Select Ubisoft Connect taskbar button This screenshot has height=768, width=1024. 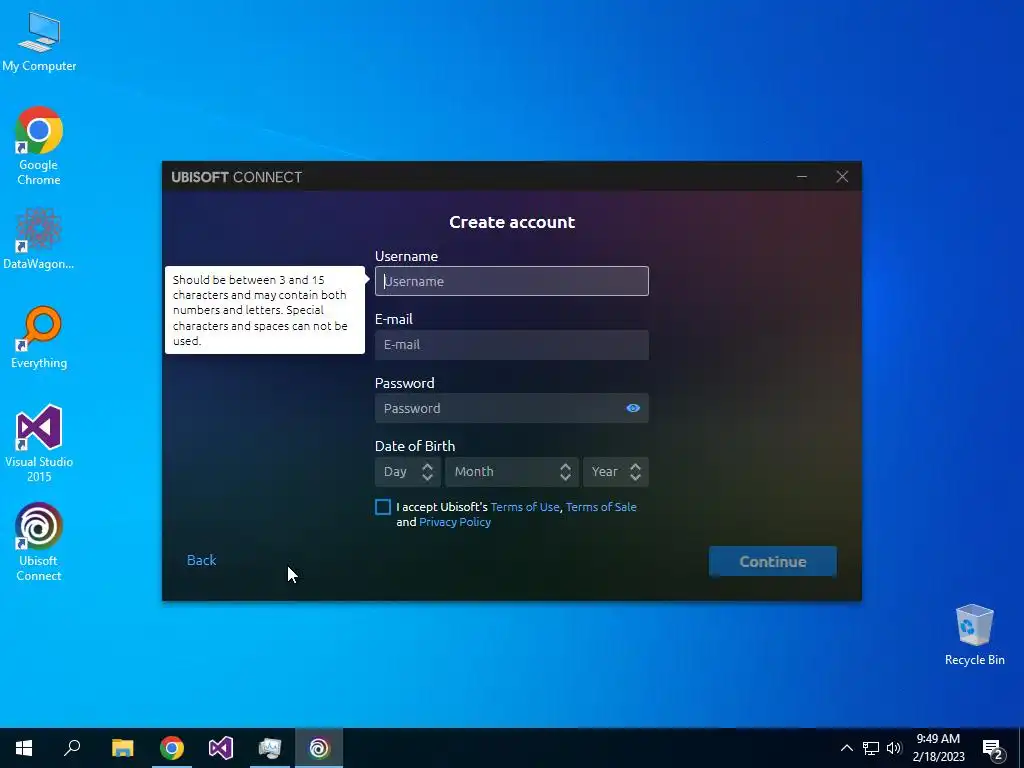point(319,748)
